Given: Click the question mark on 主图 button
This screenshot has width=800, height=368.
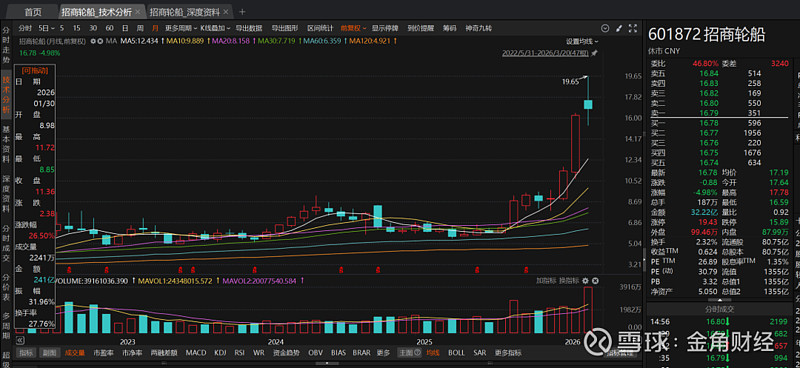Looking at the screenshot, I should coord(417,353).
